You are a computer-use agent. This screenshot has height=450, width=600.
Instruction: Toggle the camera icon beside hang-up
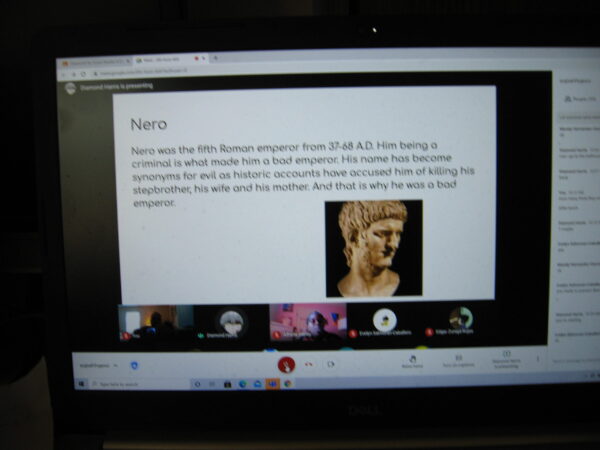331,364
